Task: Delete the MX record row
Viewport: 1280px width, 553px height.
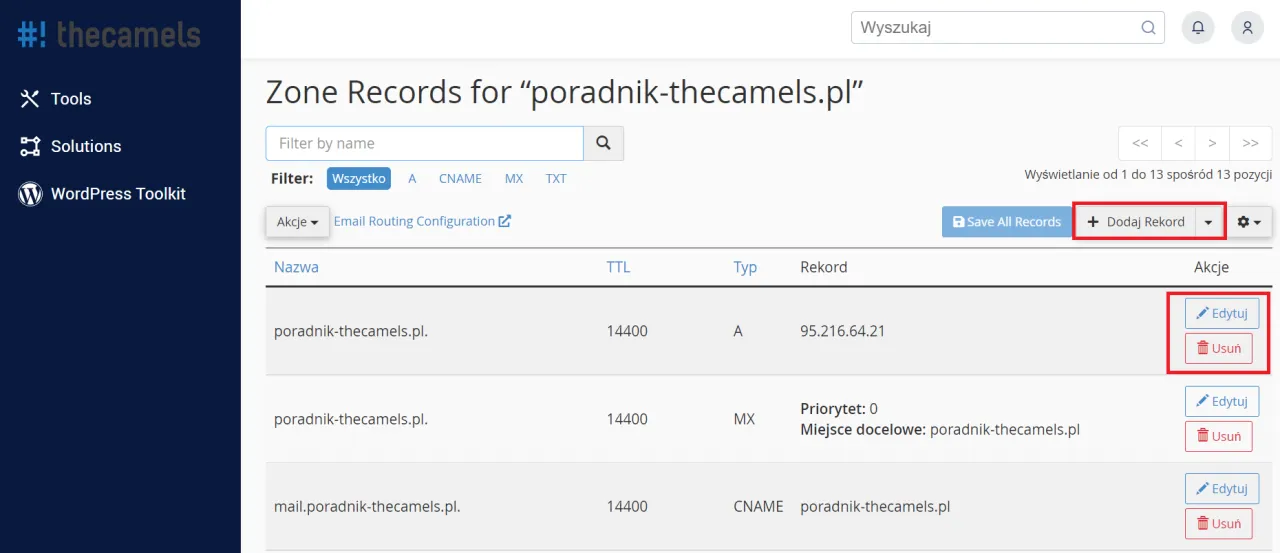Action: [1218, 436]
